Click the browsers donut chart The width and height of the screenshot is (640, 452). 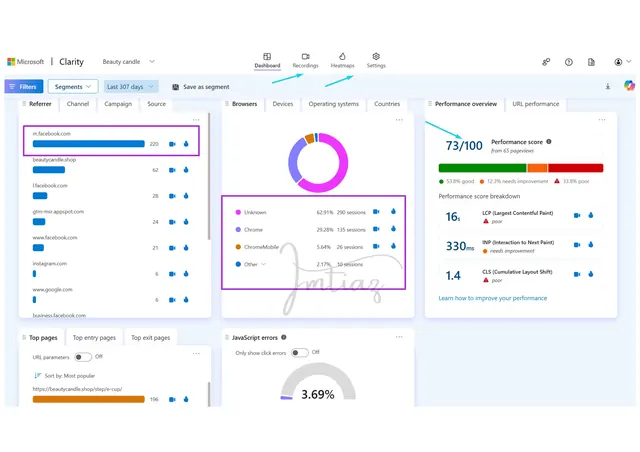point(318,162)
